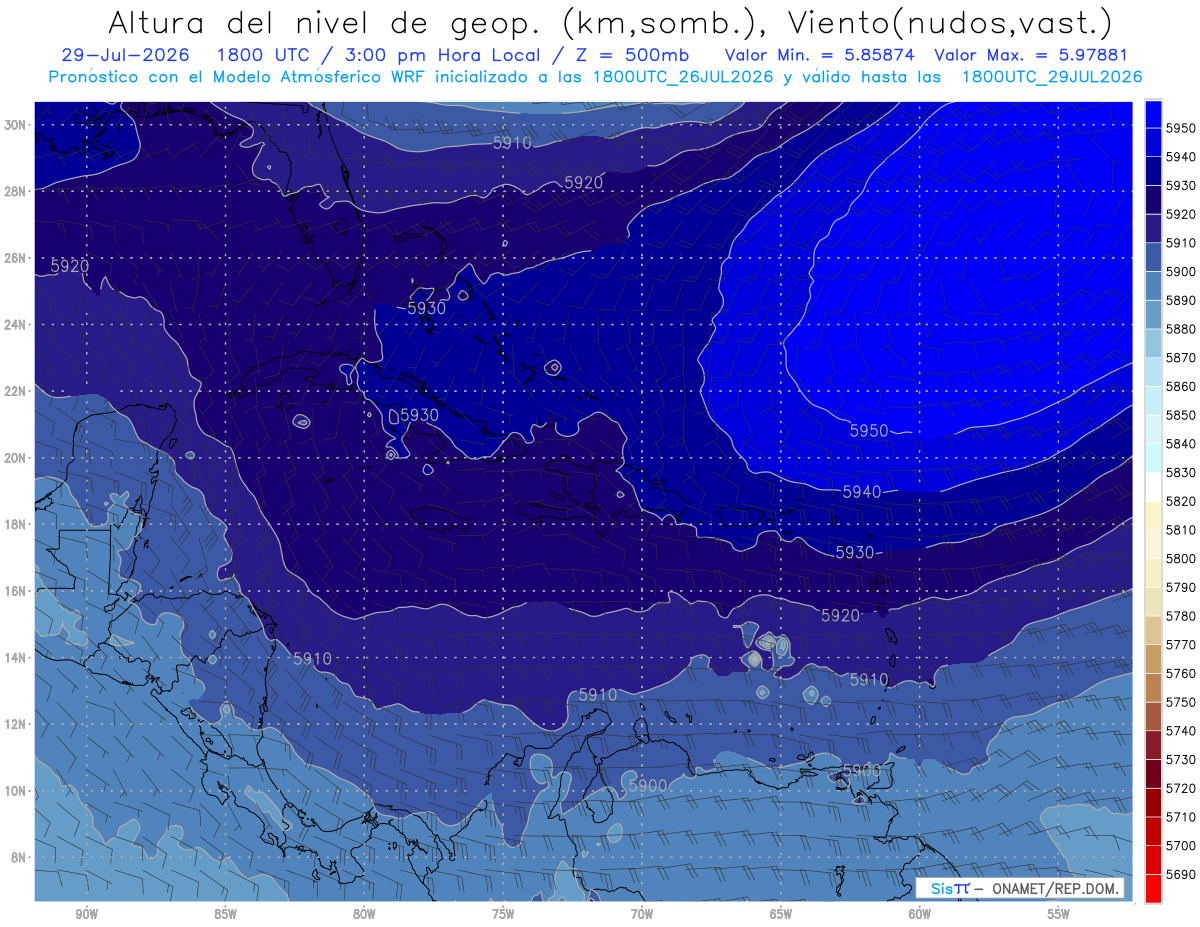Click the 5730 value in the colorbar legend
The image size is (1200, 927).
(1180, 759)
